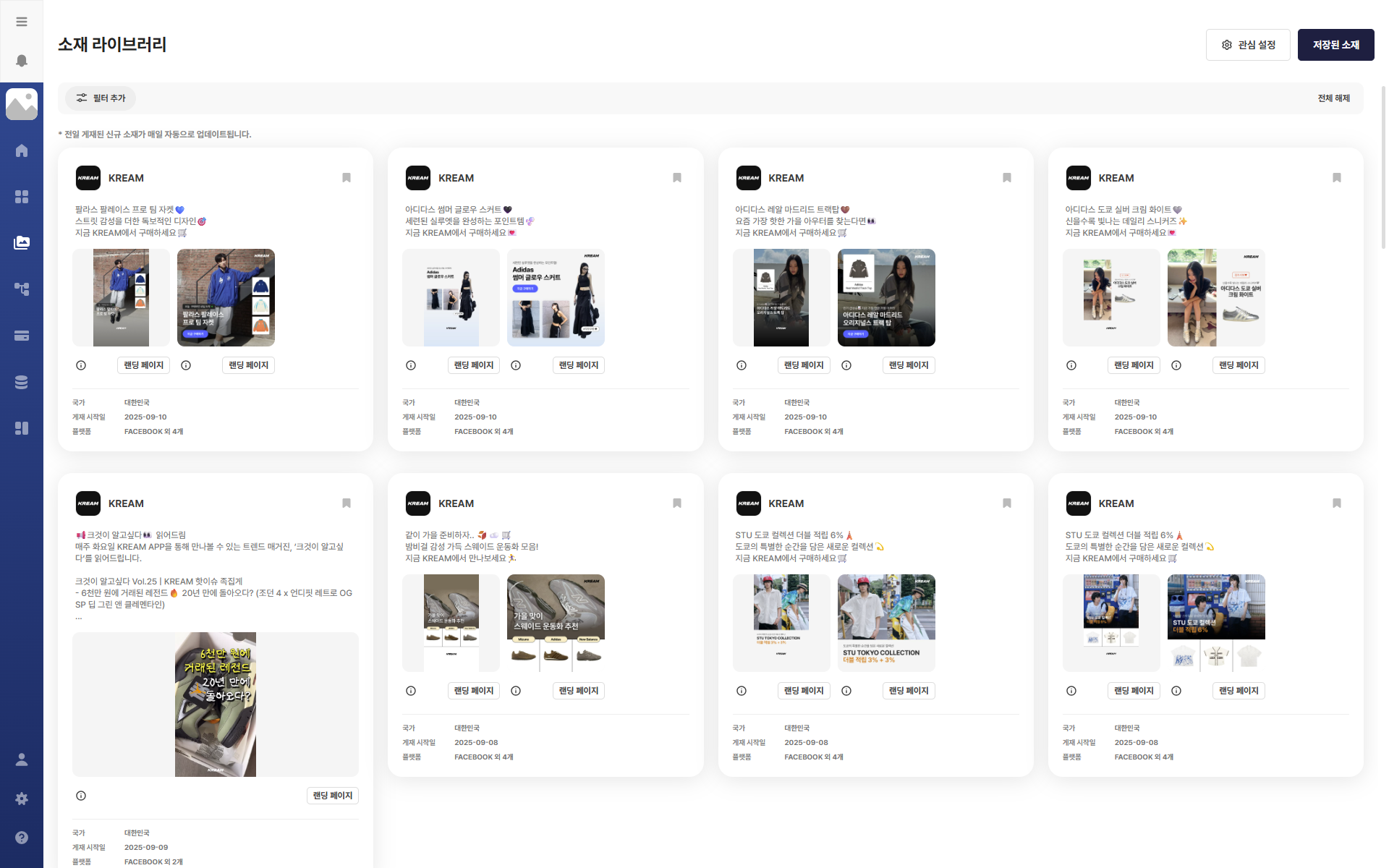
Task: Open the database stack icon in the sidebar
Action: tap(22, 382)
